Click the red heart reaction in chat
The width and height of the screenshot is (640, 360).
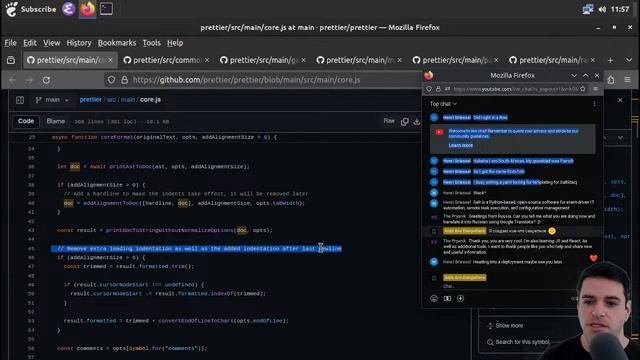point(593,258)
